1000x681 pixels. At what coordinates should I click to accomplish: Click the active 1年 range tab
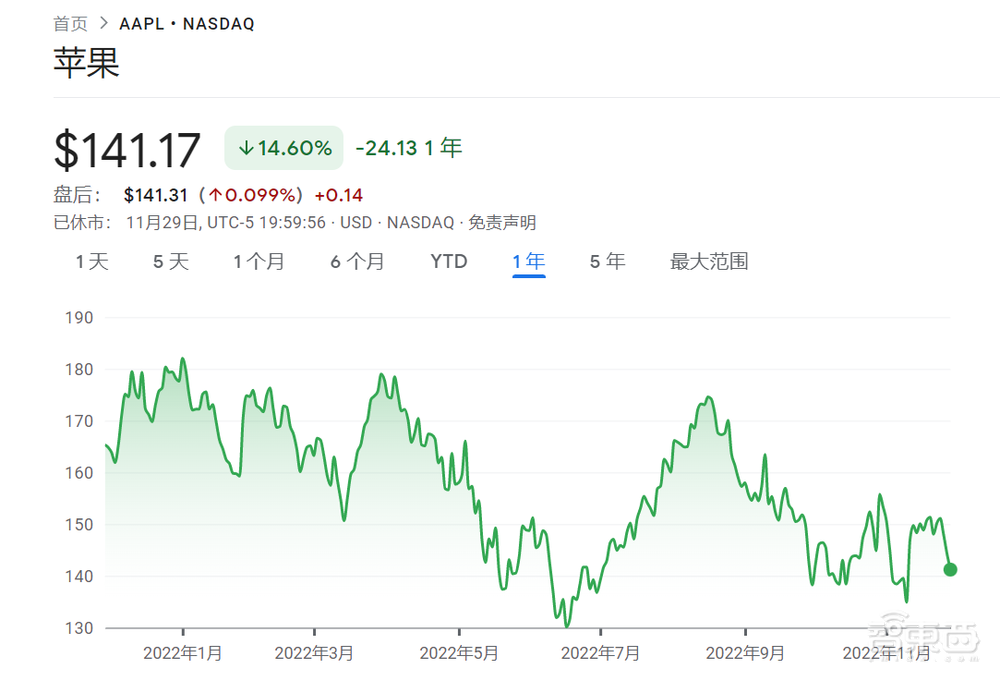coord(528,262)
